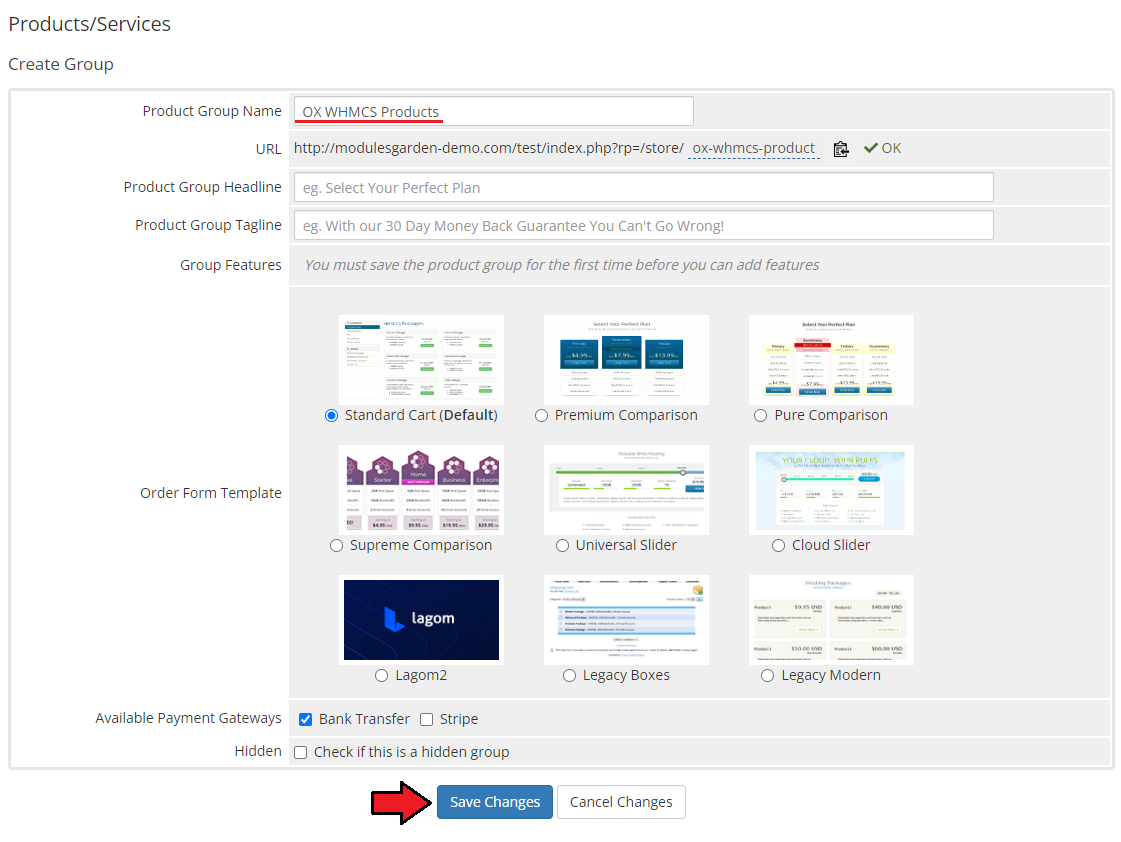The image size is (1121, 842).
Task: Click into the Product Group Tagline field
Action: point(643,225)
